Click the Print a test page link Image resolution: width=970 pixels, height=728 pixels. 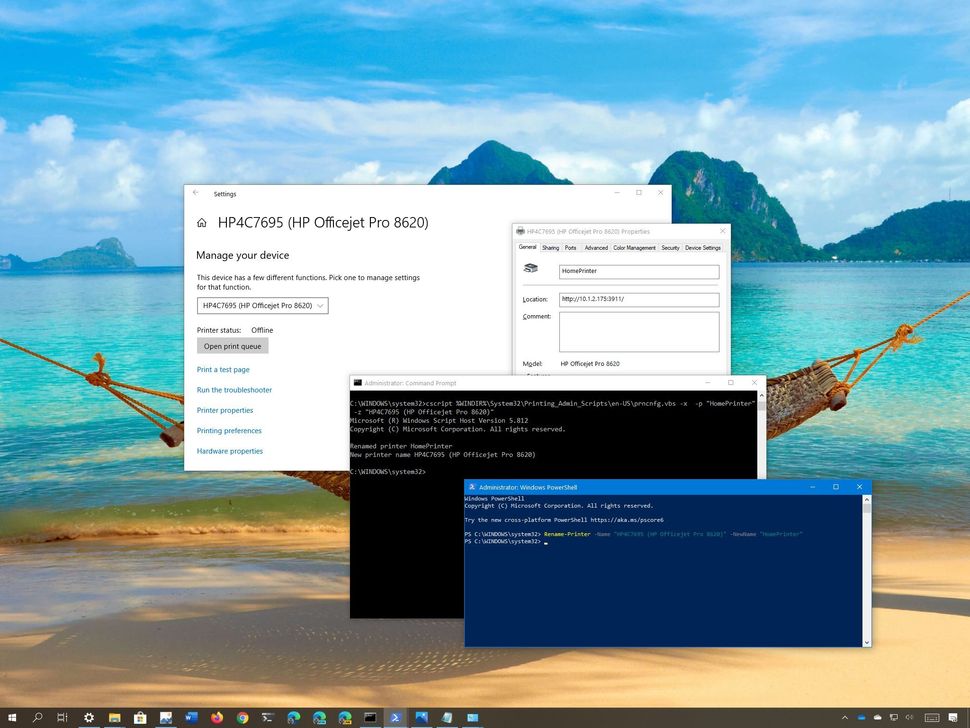click(x=223, y=369)
